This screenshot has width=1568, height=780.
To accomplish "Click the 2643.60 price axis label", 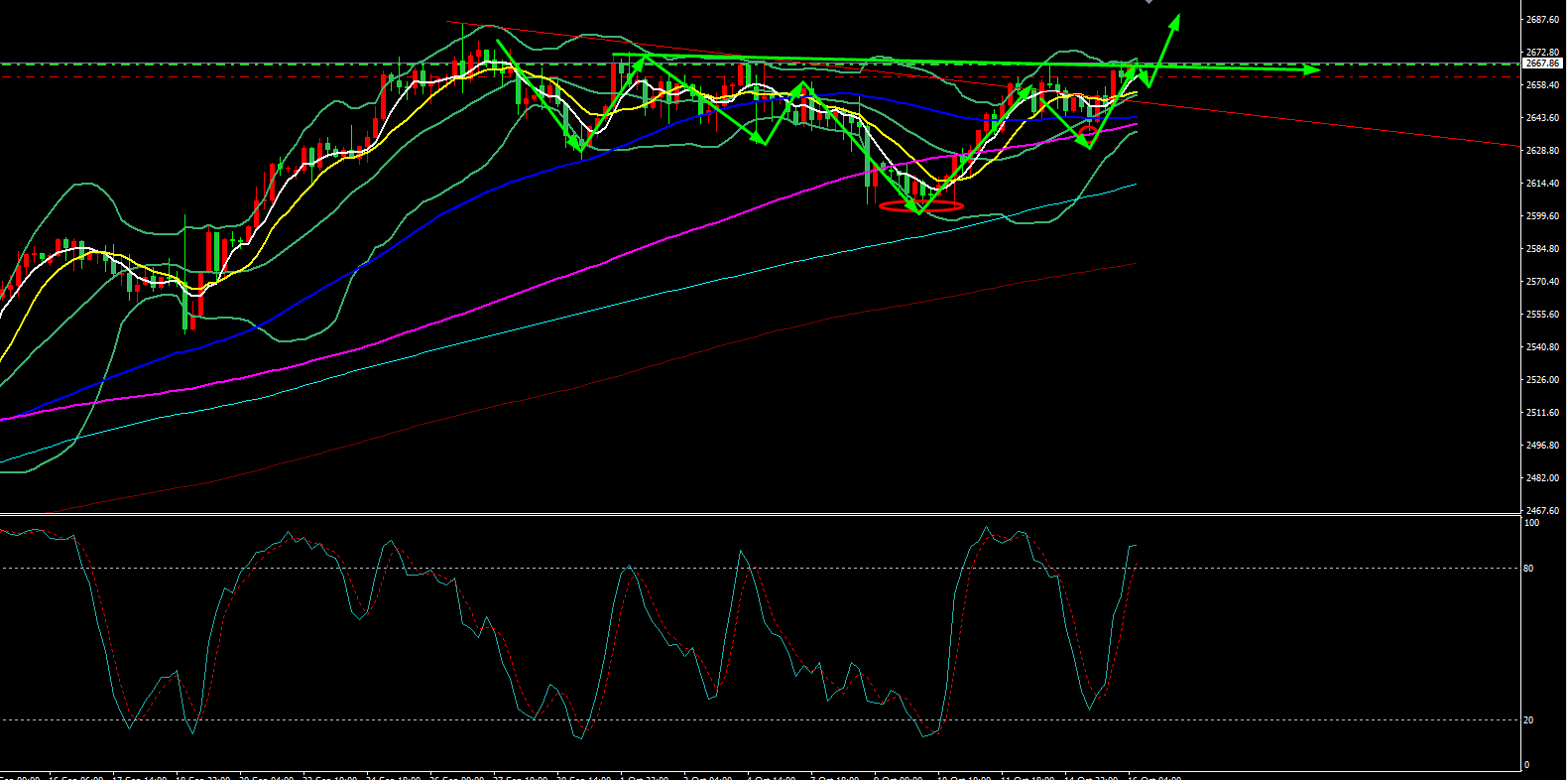I will [x=1541, y=118].
